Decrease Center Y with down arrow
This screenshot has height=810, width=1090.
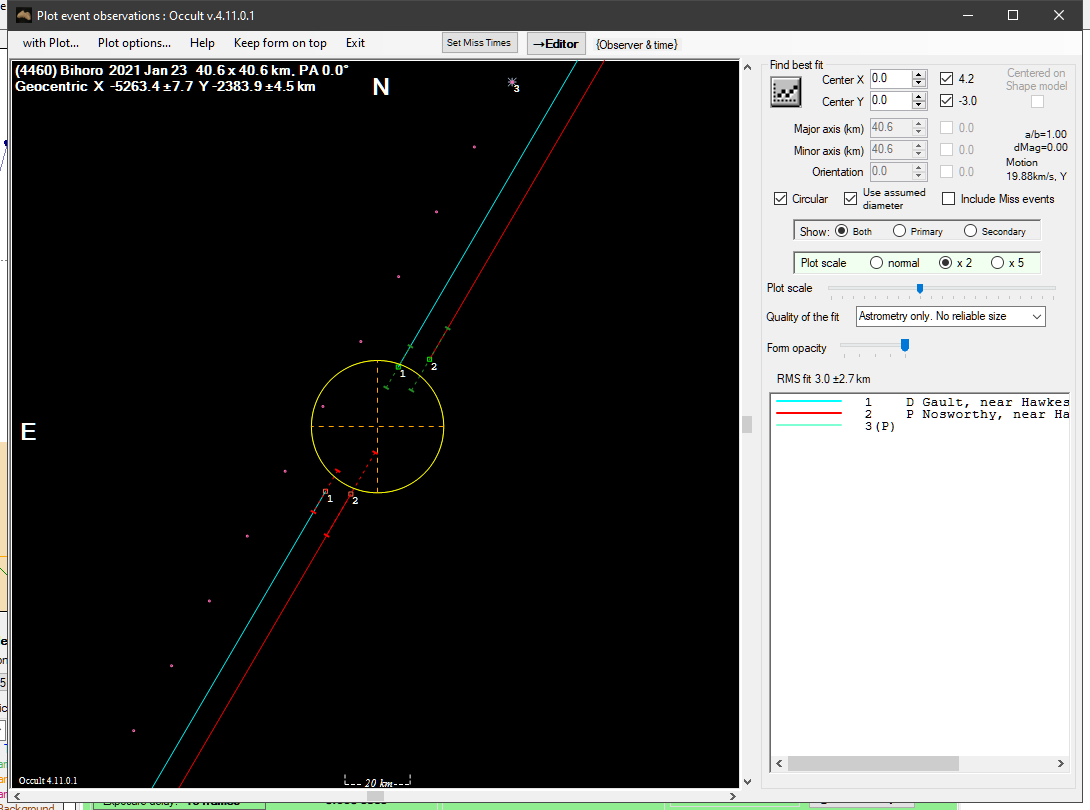pos(919,106)
